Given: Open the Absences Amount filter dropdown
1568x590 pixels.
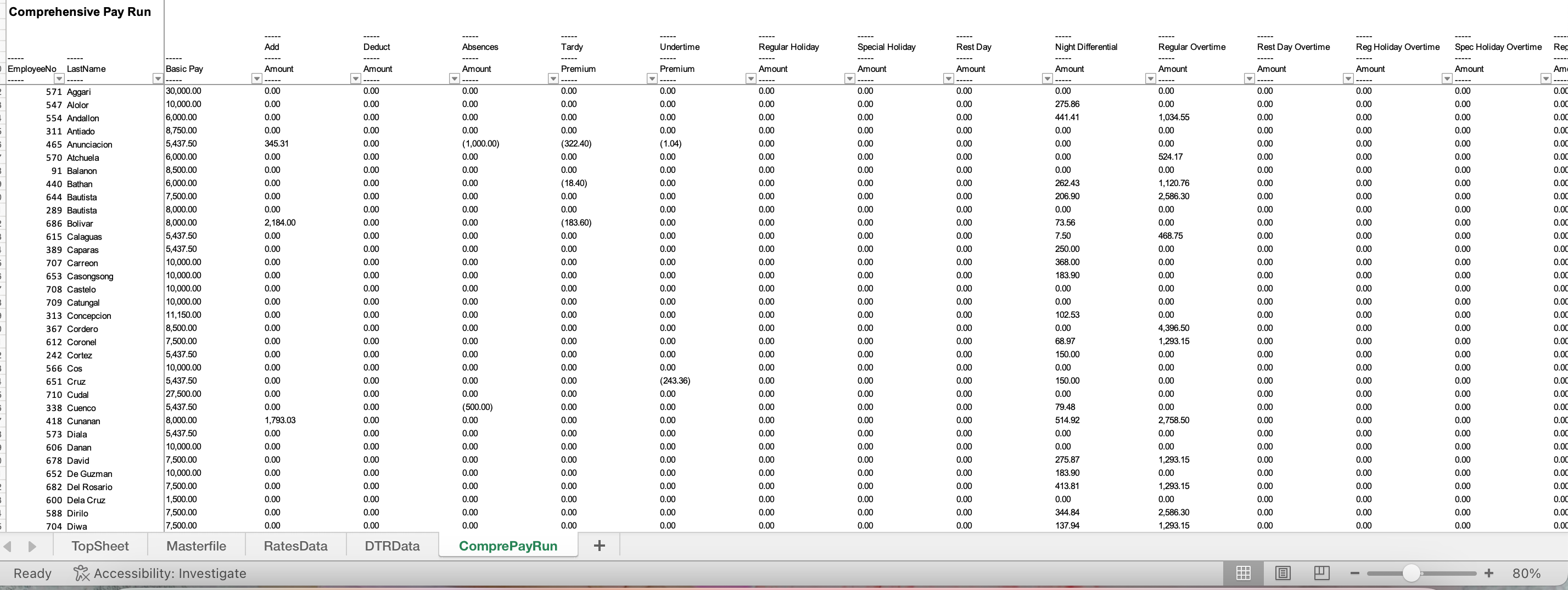Looking at the screenshot, I should click(553, 78).
